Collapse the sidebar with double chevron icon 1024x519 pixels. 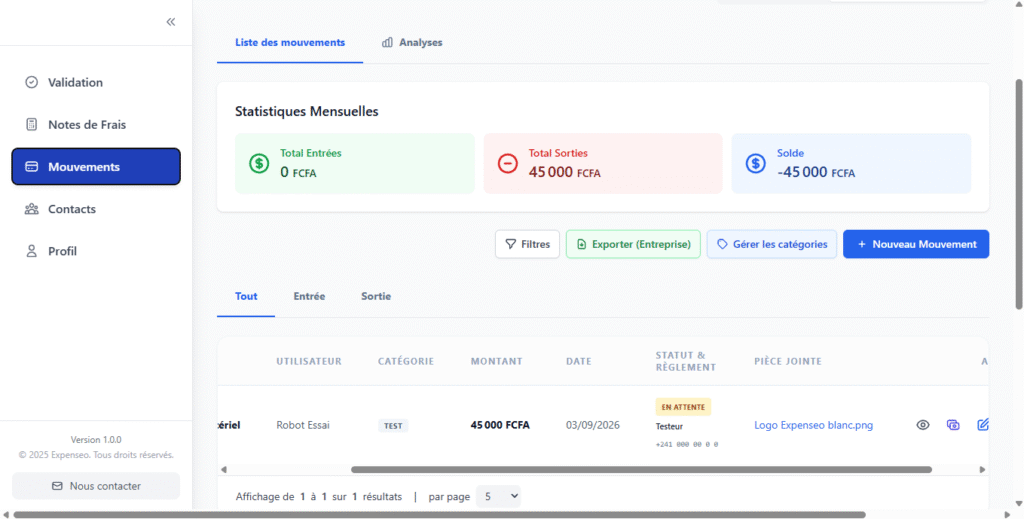coord(170,22)
